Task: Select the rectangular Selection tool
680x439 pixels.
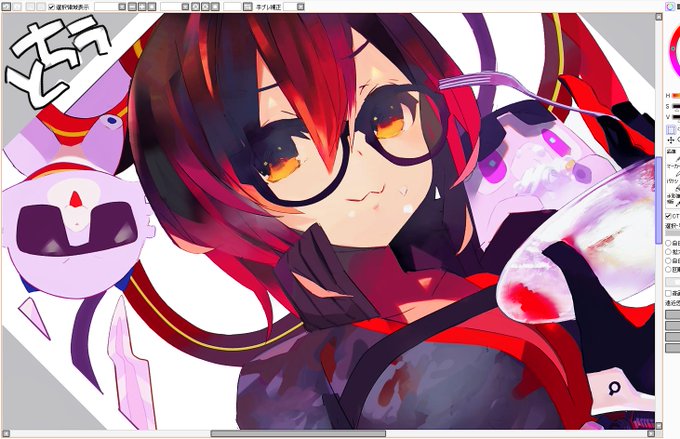Action: click(x=671, y=129)
